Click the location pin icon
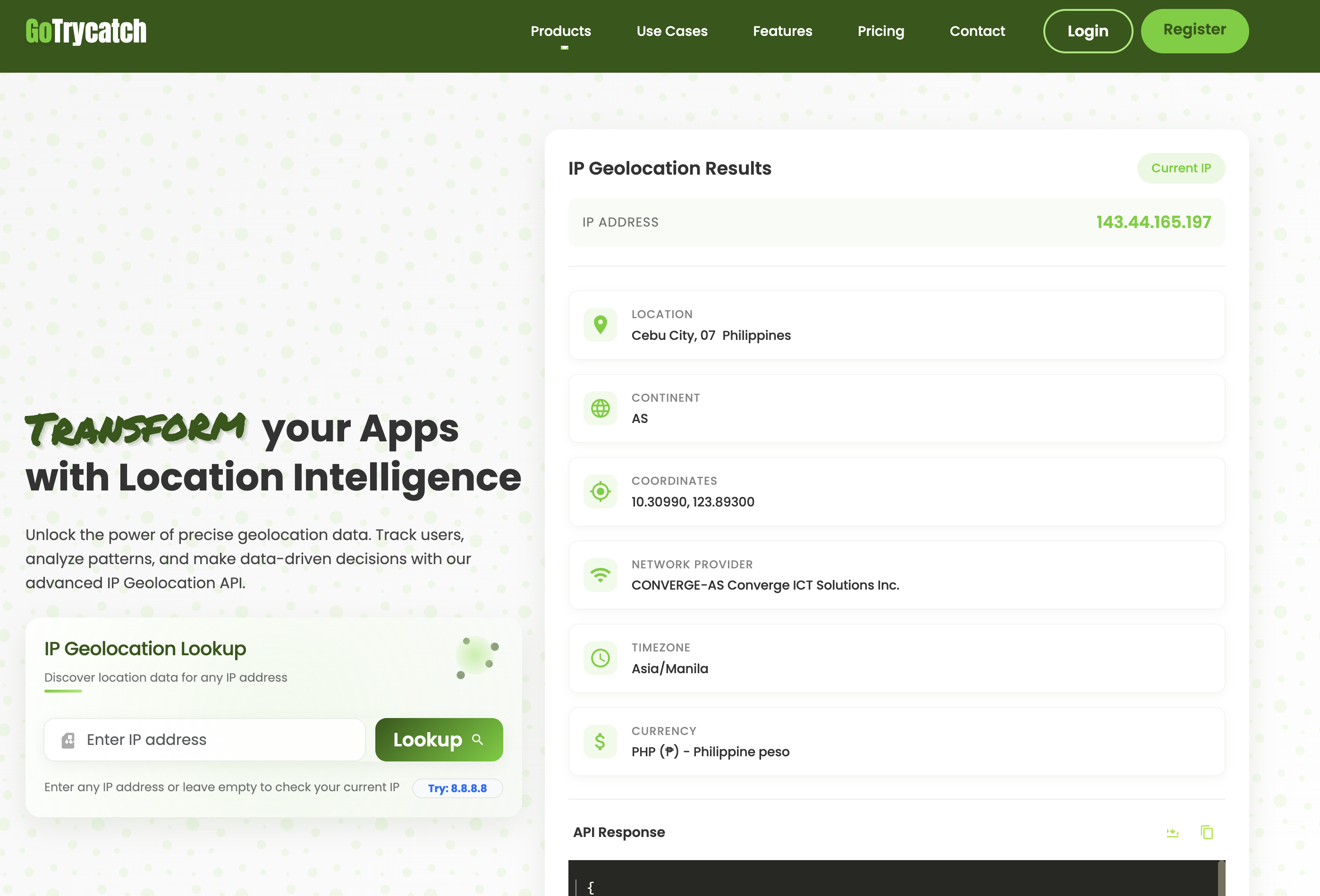 (600, 325)
